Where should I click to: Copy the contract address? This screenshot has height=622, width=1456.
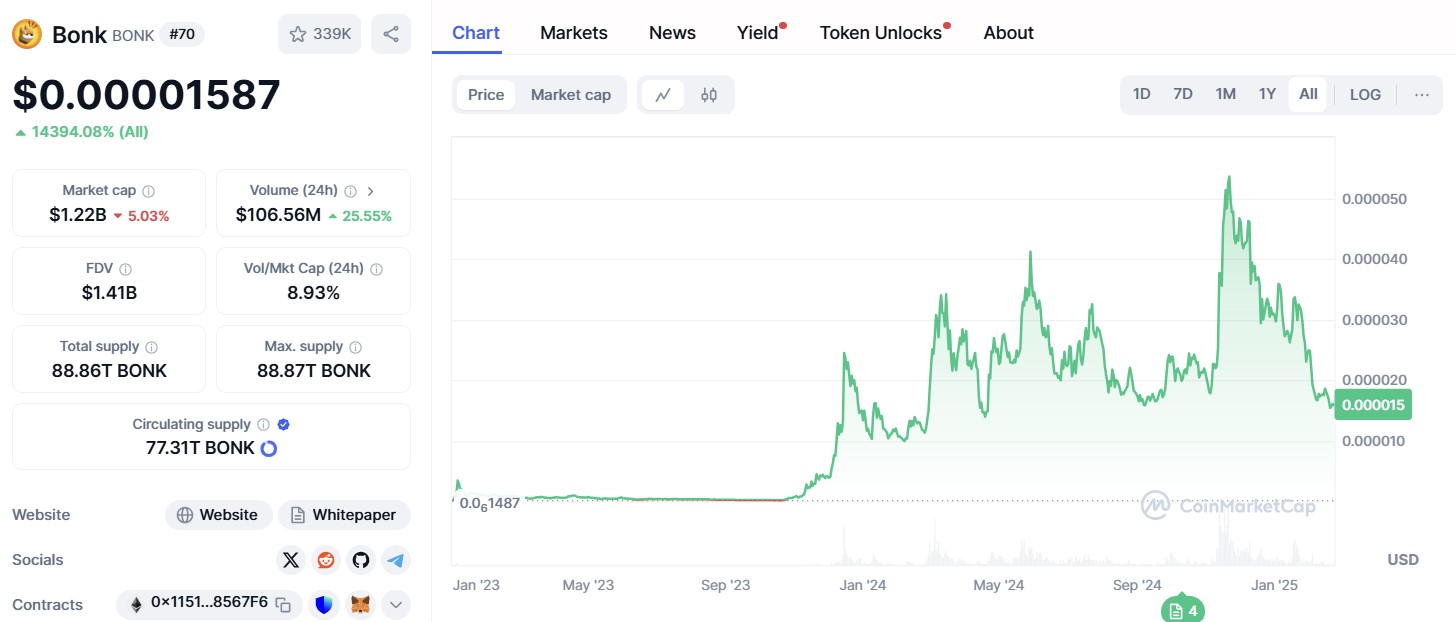[284, 604]
